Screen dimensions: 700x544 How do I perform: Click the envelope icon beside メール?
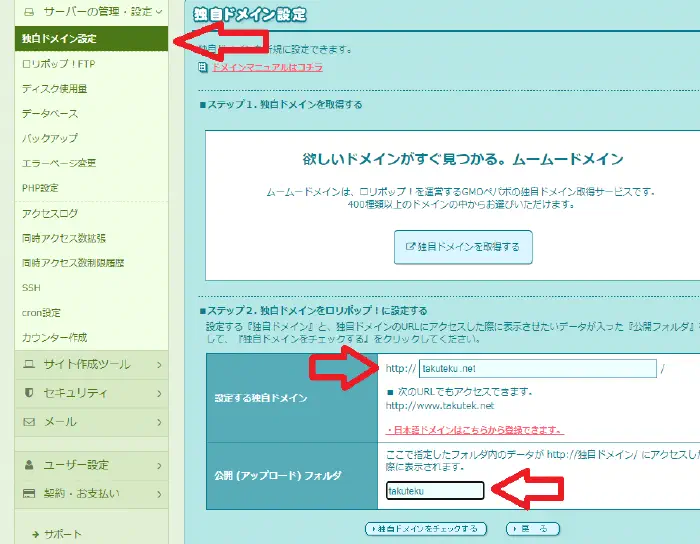point(29,422)
